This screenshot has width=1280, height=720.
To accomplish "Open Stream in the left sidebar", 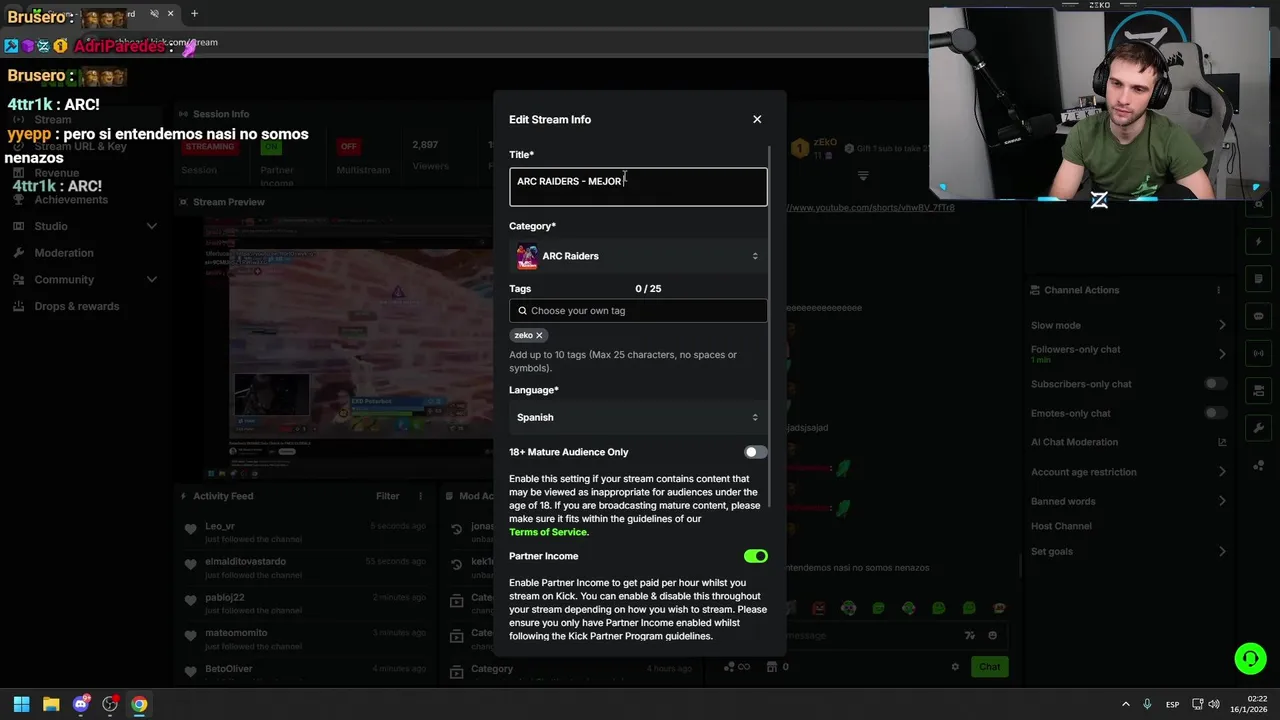I will point(53,119).
